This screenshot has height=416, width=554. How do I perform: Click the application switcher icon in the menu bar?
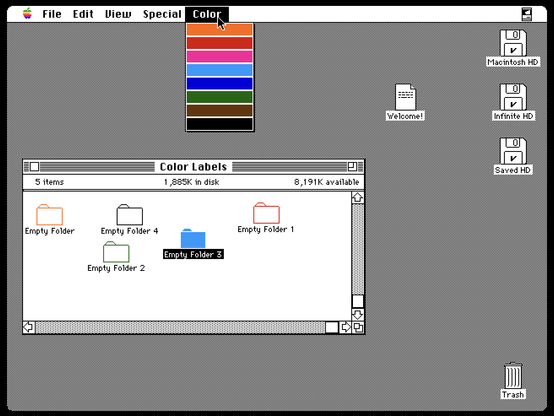click(526, 14)
